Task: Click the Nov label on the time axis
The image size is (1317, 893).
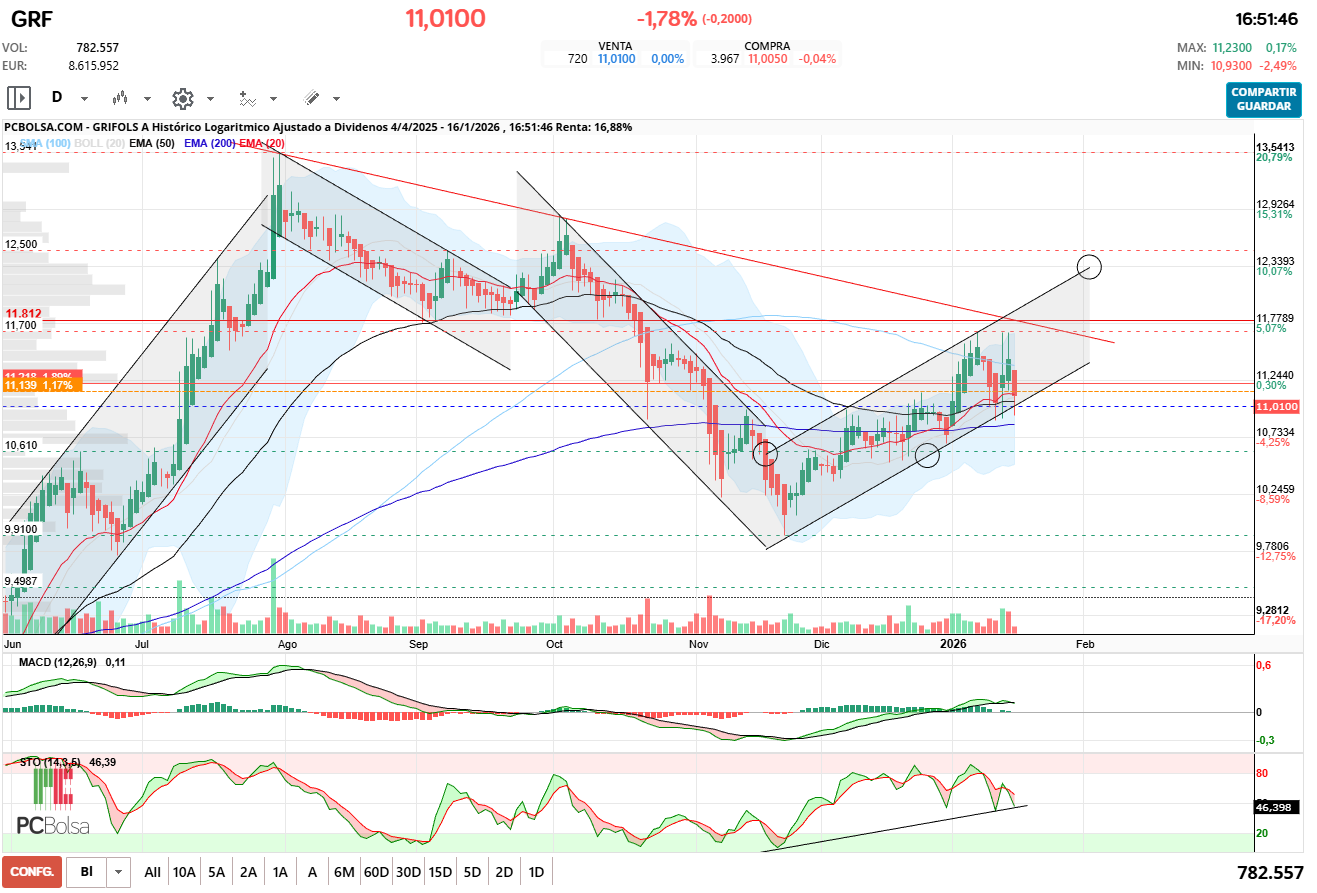Action: coord(698,644)
